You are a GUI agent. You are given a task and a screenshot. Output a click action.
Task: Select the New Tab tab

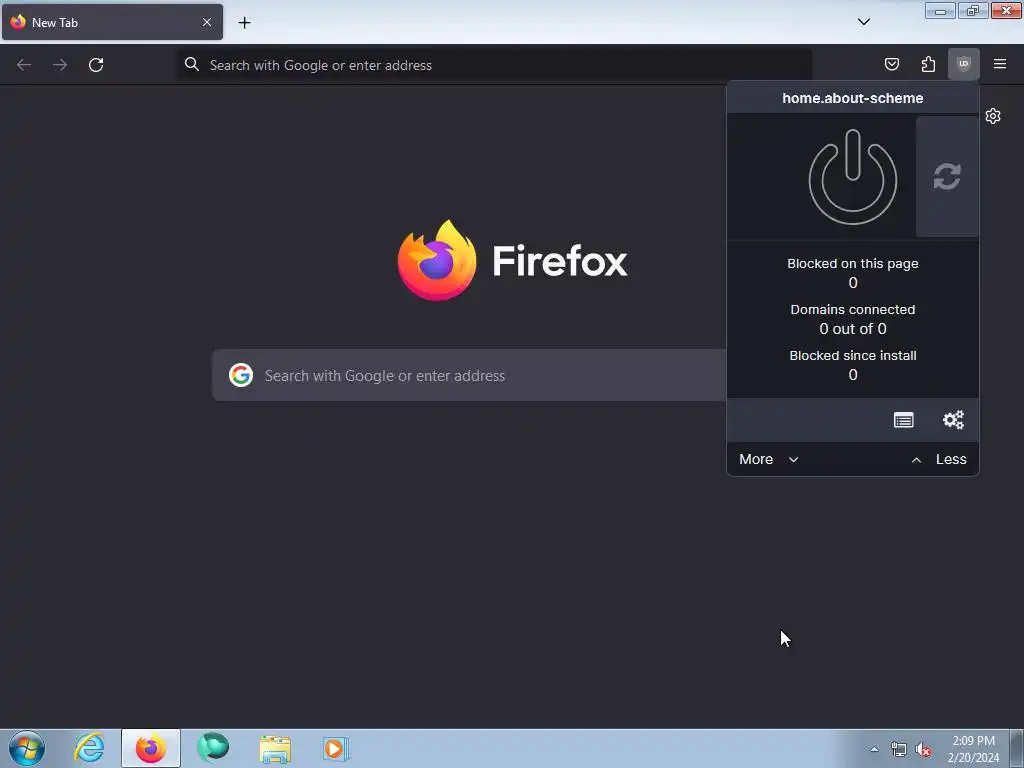pos(112,22)
